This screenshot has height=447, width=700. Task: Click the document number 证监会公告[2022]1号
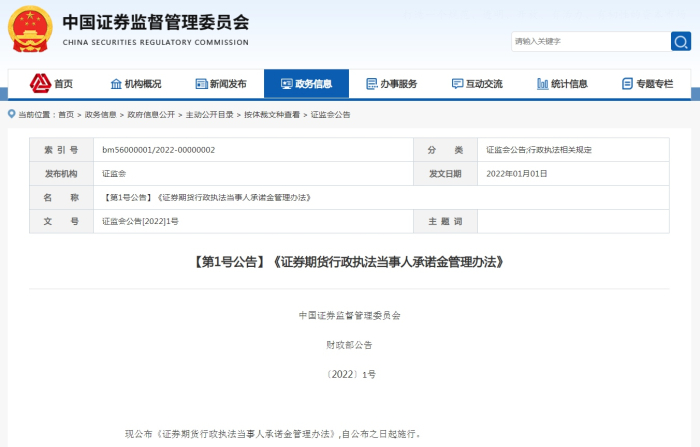(140, 221)
